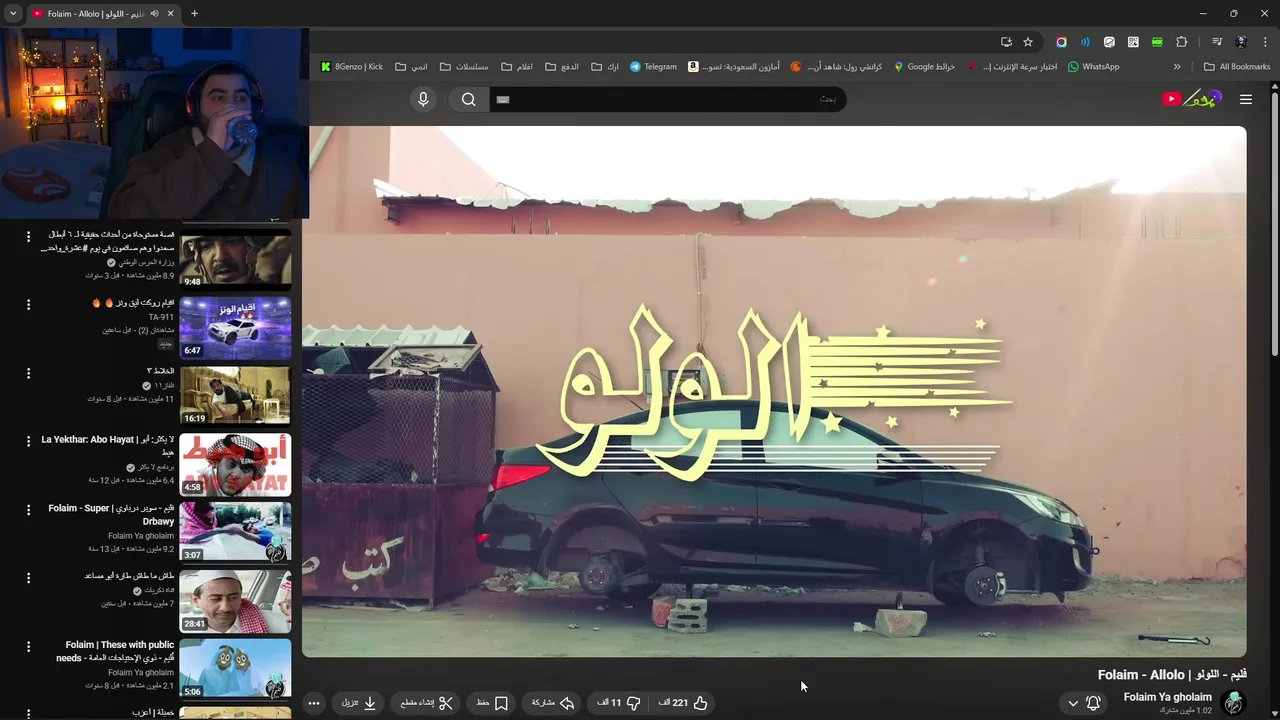Open the Telegram bookmark
The height and width of the screenshot is (720, 1280).
click(x=654, y=67)
